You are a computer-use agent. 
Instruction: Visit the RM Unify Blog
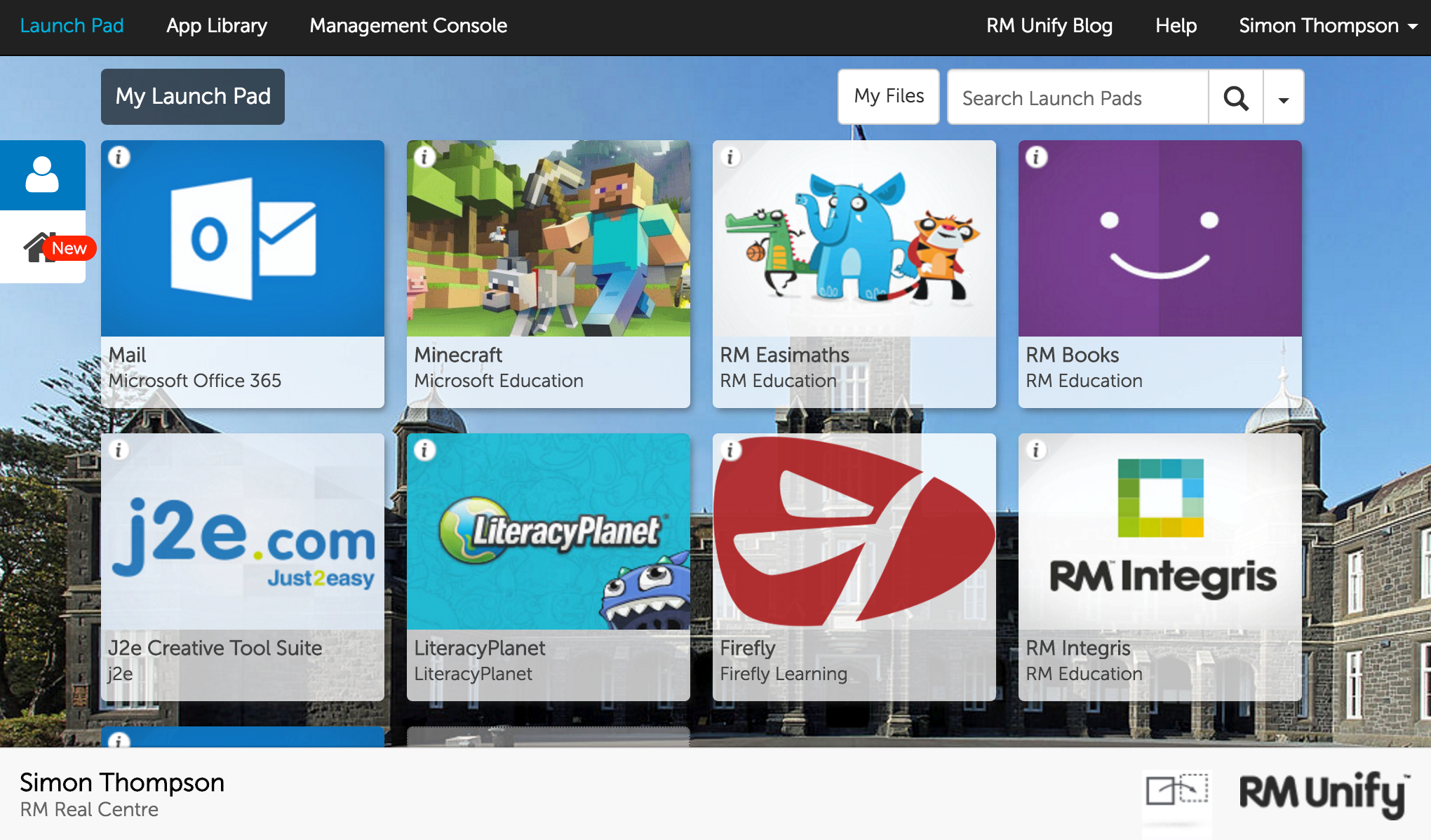pos(1049,26)
